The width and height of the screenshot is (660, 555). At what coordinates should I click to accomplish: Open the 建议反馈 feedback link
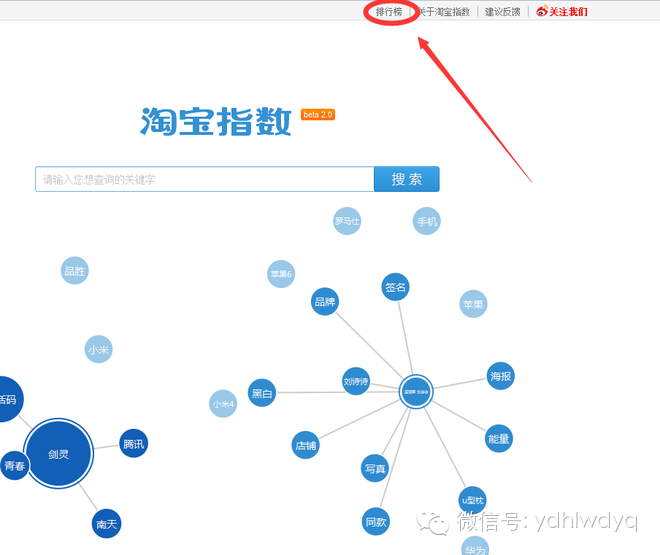tap(503, 12)
